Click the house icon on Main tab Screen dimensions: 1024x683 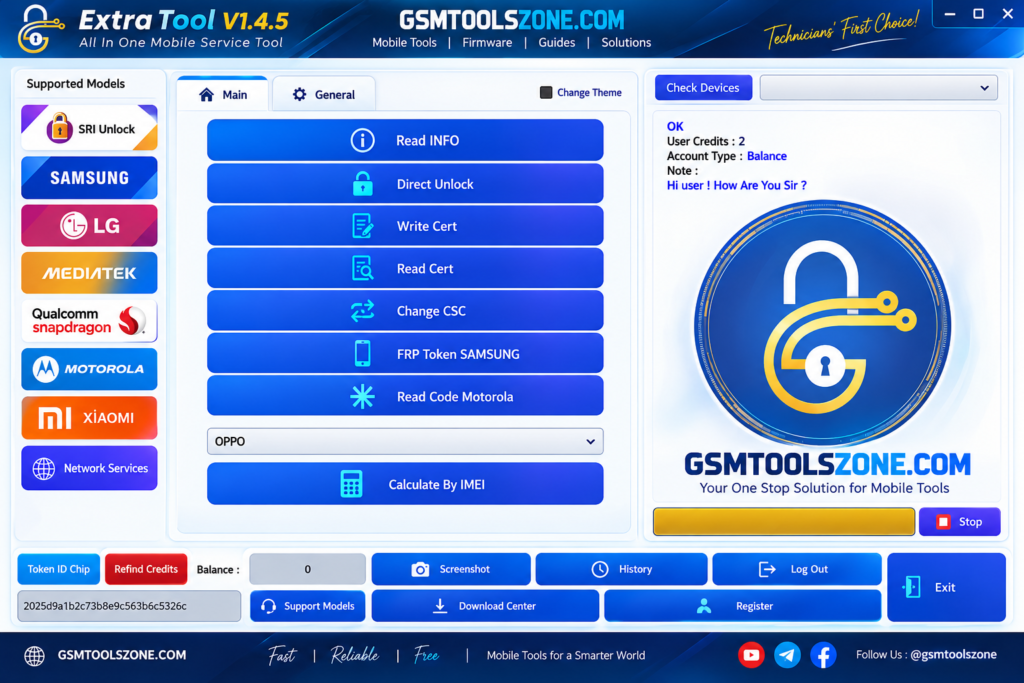pyautogui.click(x=206, y=95)
